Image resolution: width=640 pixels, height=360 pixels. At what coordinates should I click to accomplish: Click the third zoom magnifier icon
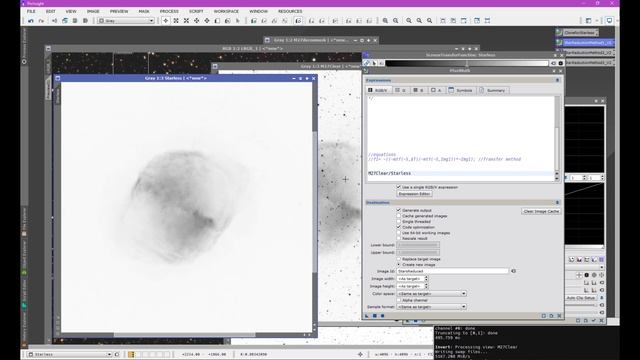tap(409, 20)
